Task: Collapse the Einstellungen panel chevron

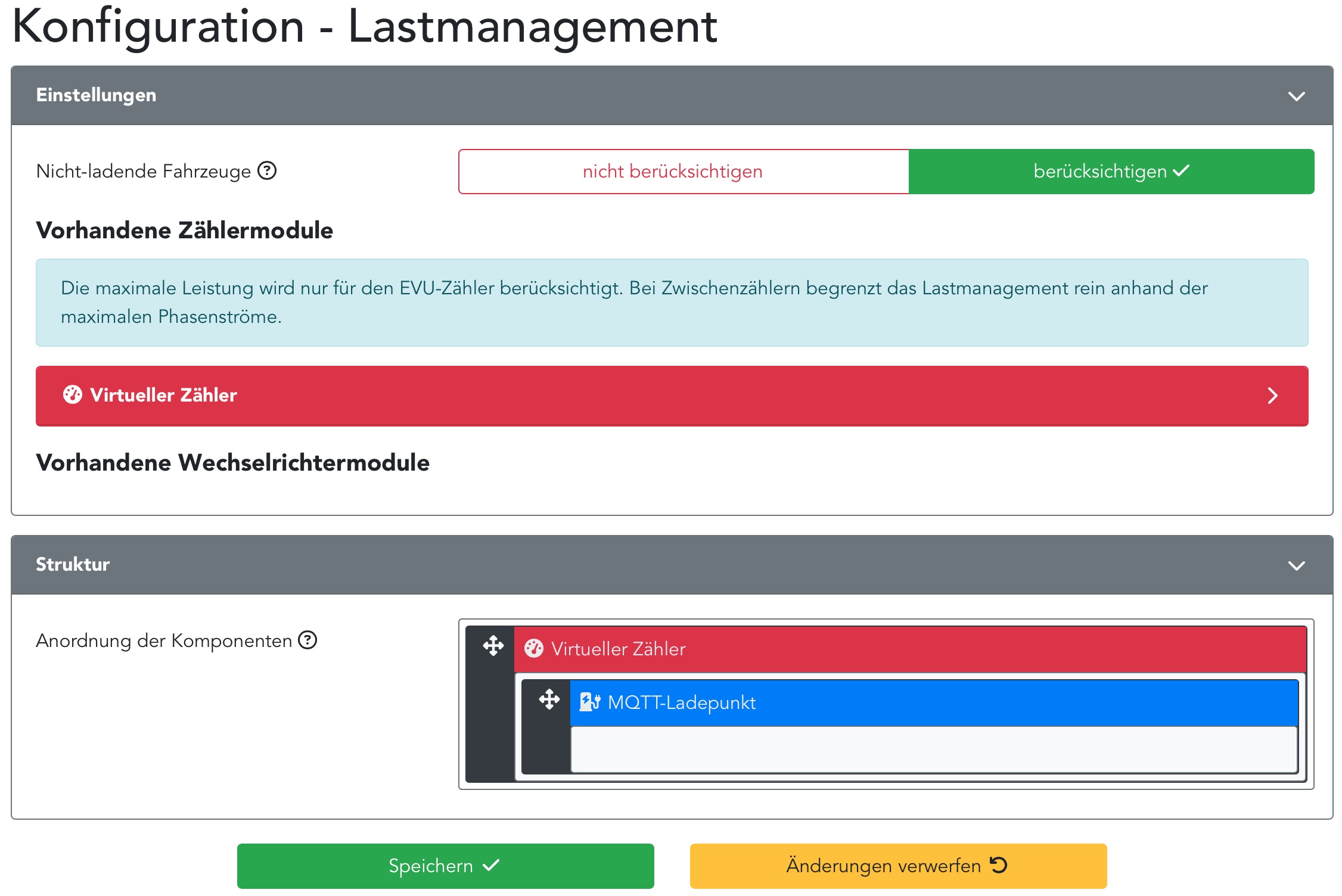Action: click(1296, 97)
